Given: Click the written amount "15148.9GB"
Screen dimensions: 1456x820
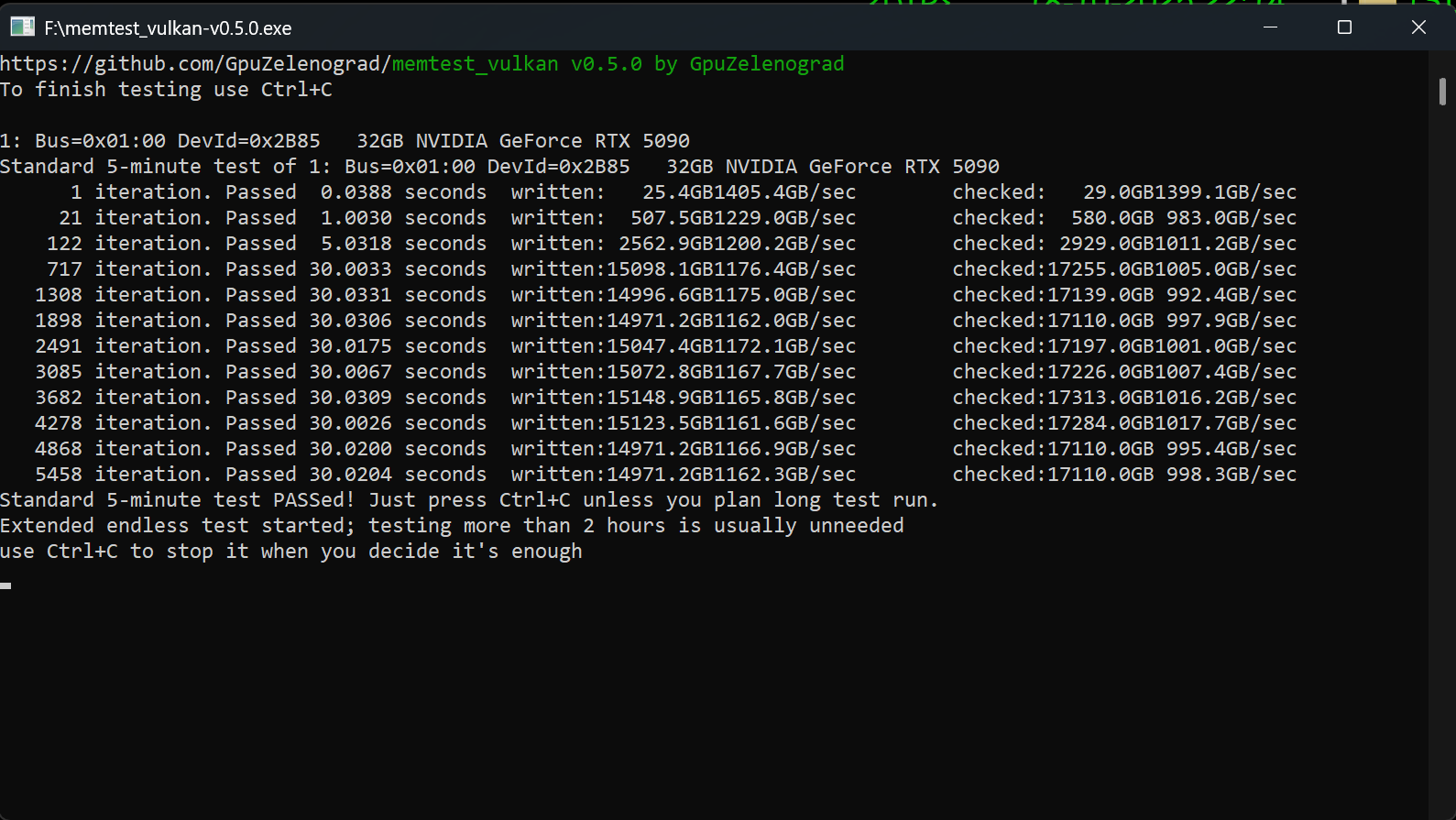Looking at the screenshot, I should tap(660, 398).
